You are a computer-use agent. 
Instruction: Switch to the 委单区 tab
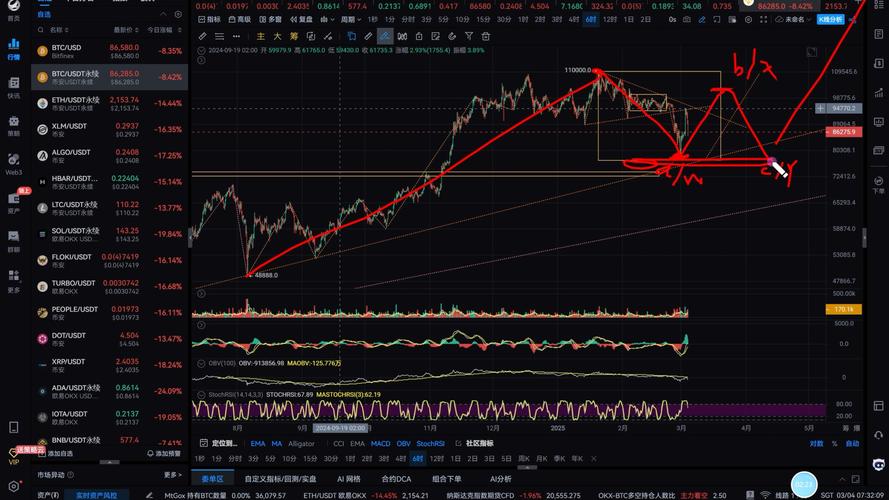pyautogui.click(x=213, y=479)
